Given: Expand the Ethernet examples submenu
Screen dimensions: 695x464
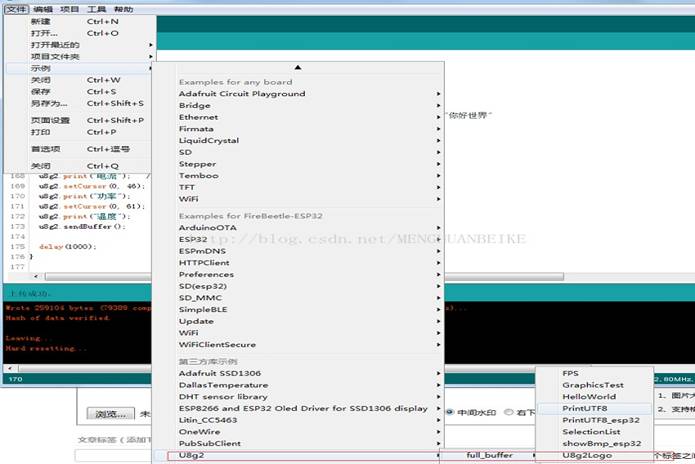Looking at the screenshot, I should (x=298, y=117).
